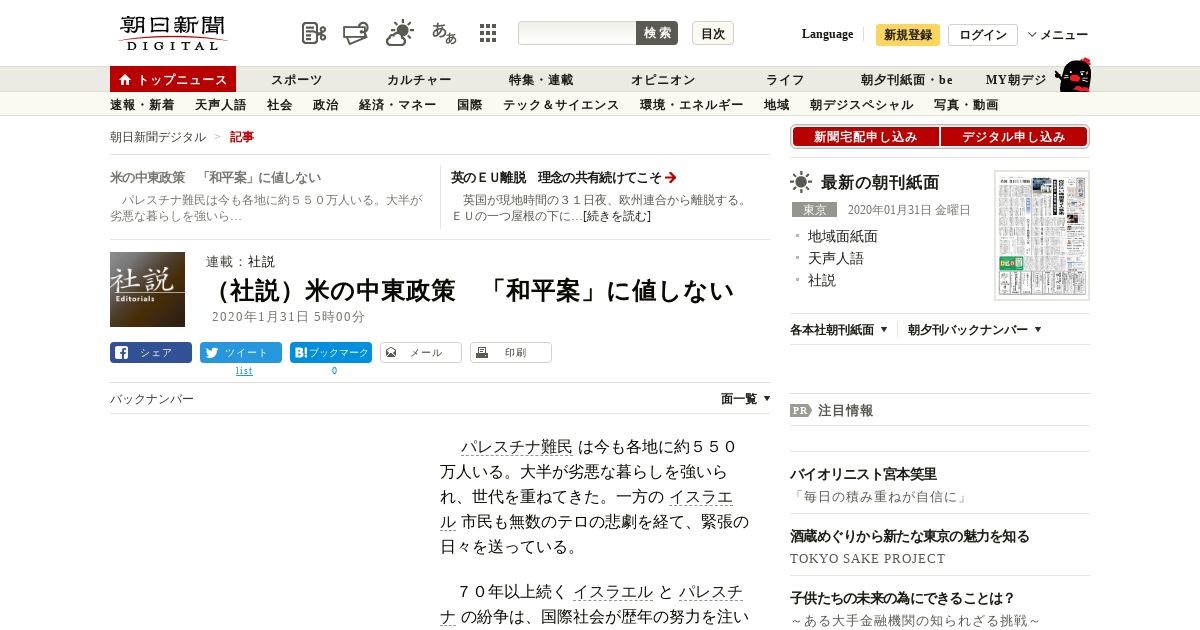Open 環境・エネルギー submenu item
1200x630 pixels.
coord(691,104)
